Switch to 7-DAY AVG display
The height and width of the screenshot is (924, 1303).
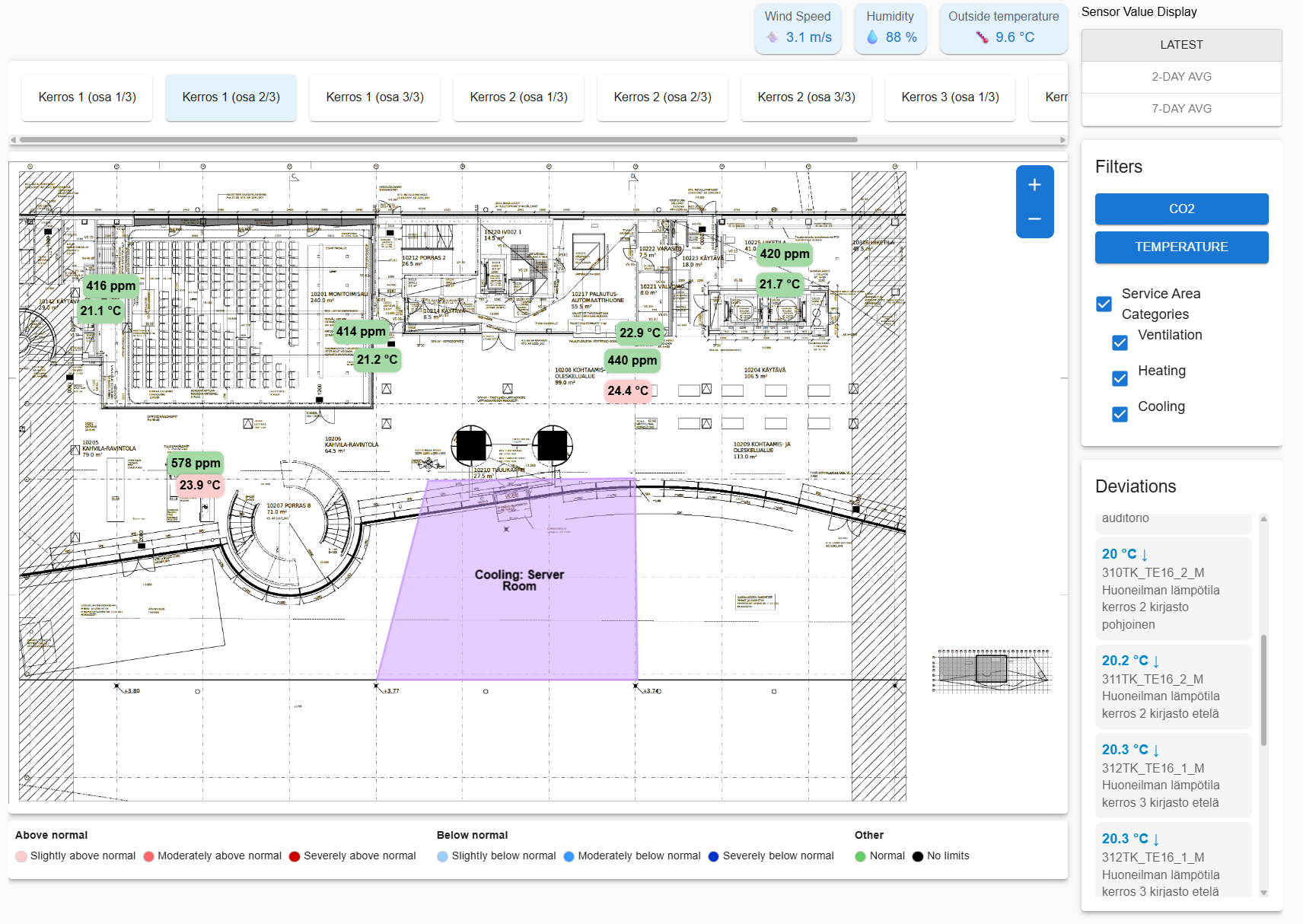click(1182, 109)
